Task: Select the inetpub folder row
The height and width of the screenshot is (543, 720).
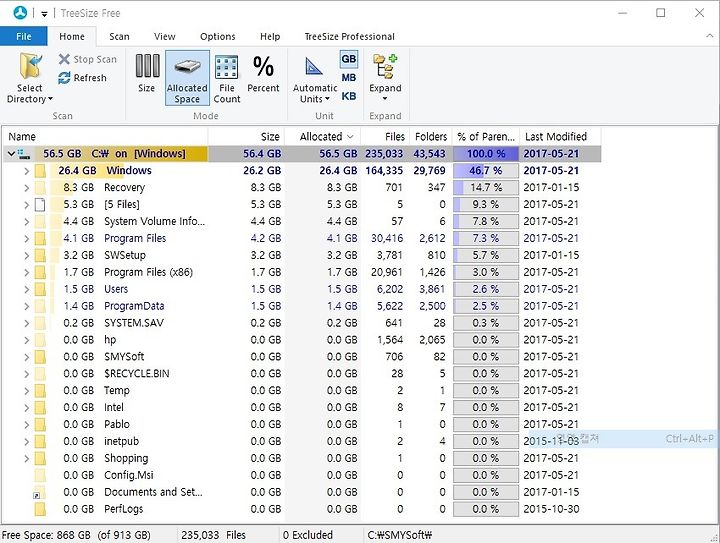Action: [302, 442]
